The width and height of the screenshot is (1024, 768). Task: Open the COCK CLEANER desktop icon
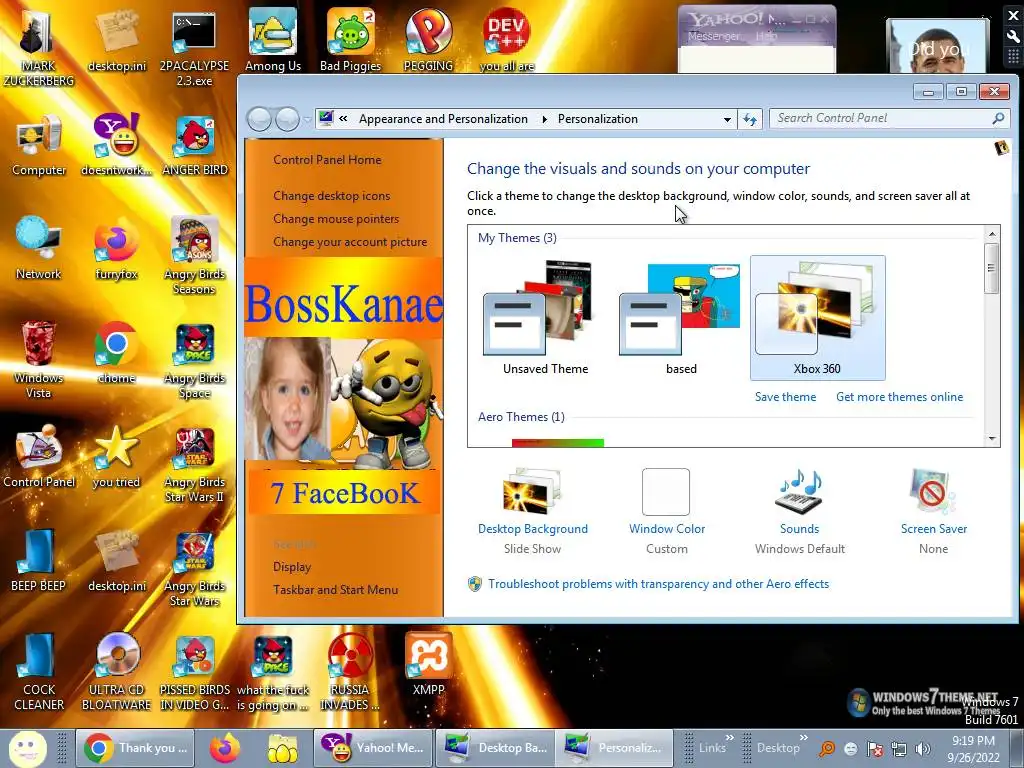[x=39, y=671]
